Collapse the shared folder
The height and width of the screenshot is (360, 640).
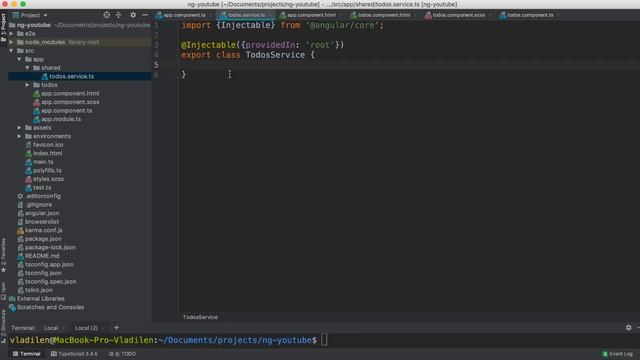pos(27,68)
